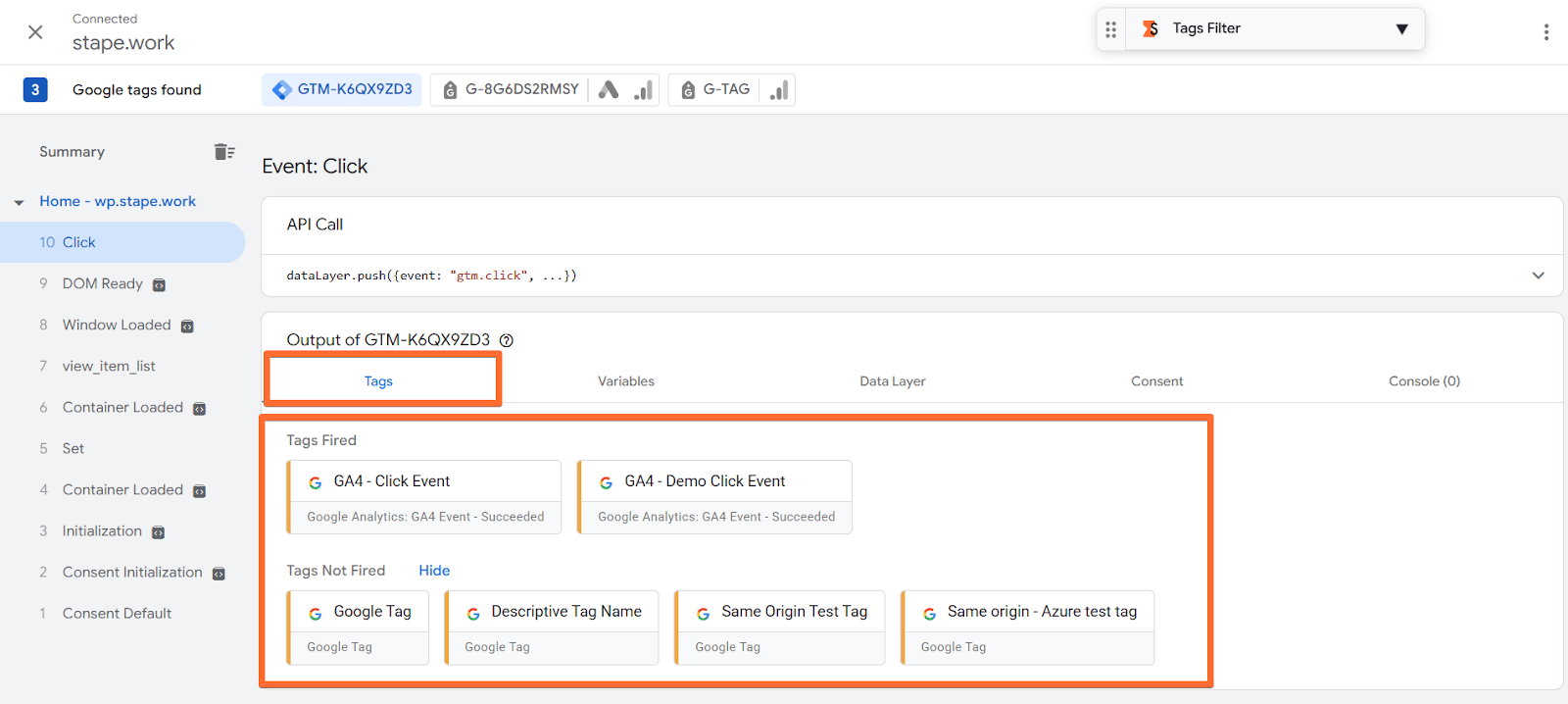
Task: Switch to the Data Layer tab
Action: coord(893,381)
